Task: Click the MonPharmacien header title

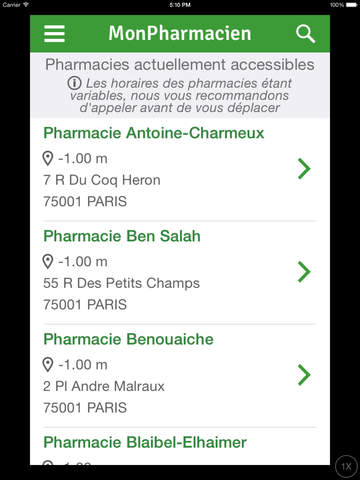Action: point(180,34)
